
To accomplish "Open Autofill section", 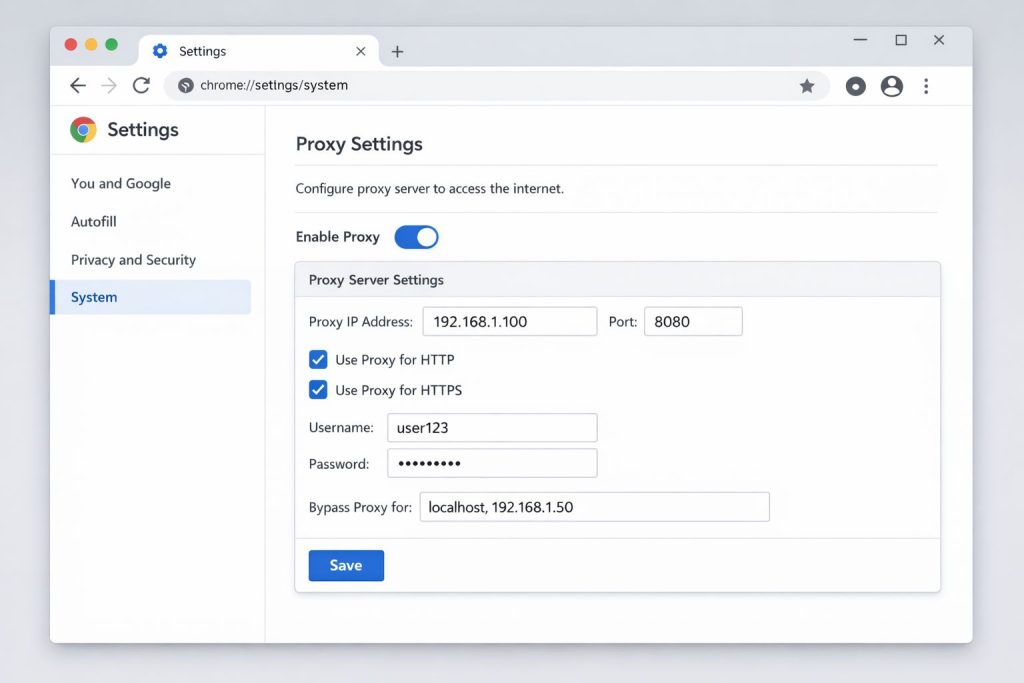I will click(93, 222).
